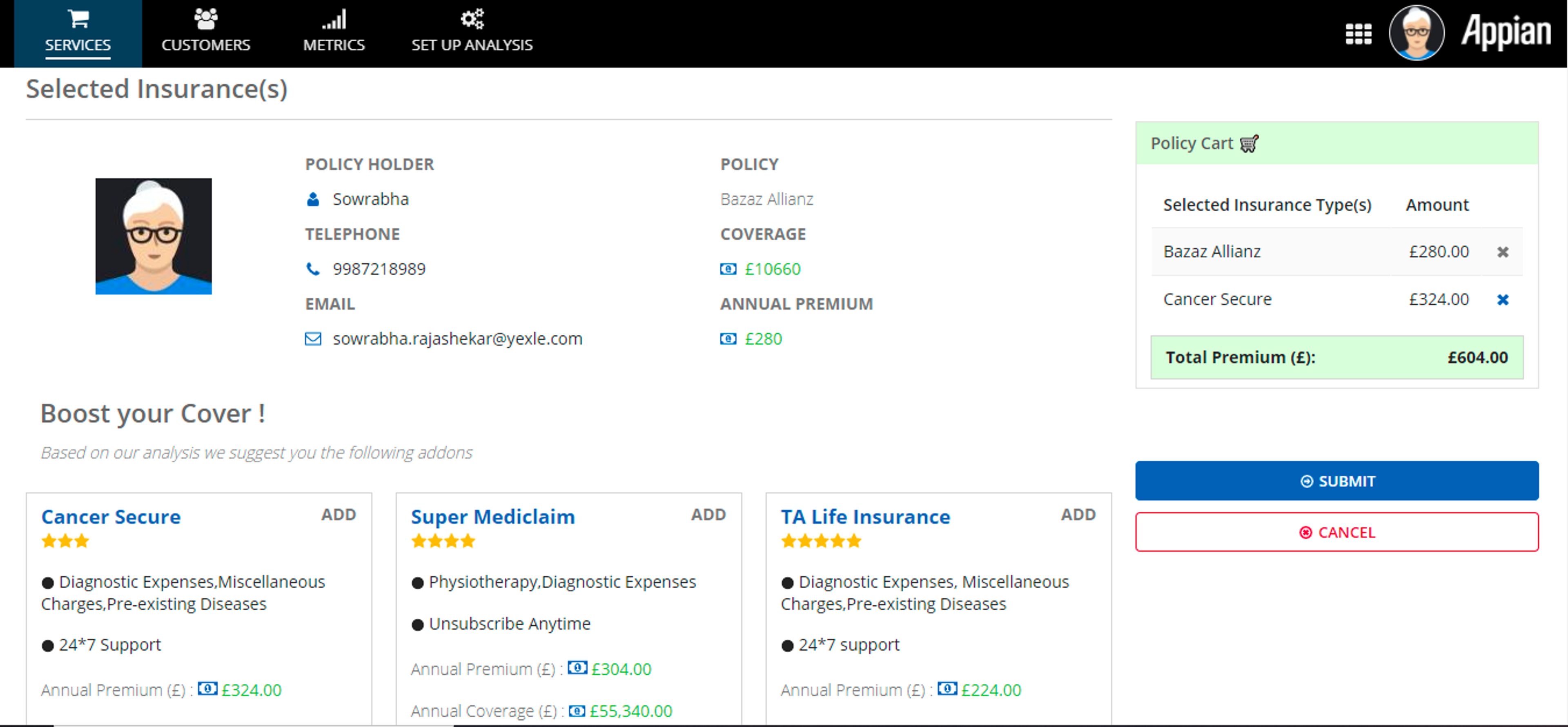Click the user avatar in the header
This screenshot has height=727, width=1568.
coord(1417,33)
